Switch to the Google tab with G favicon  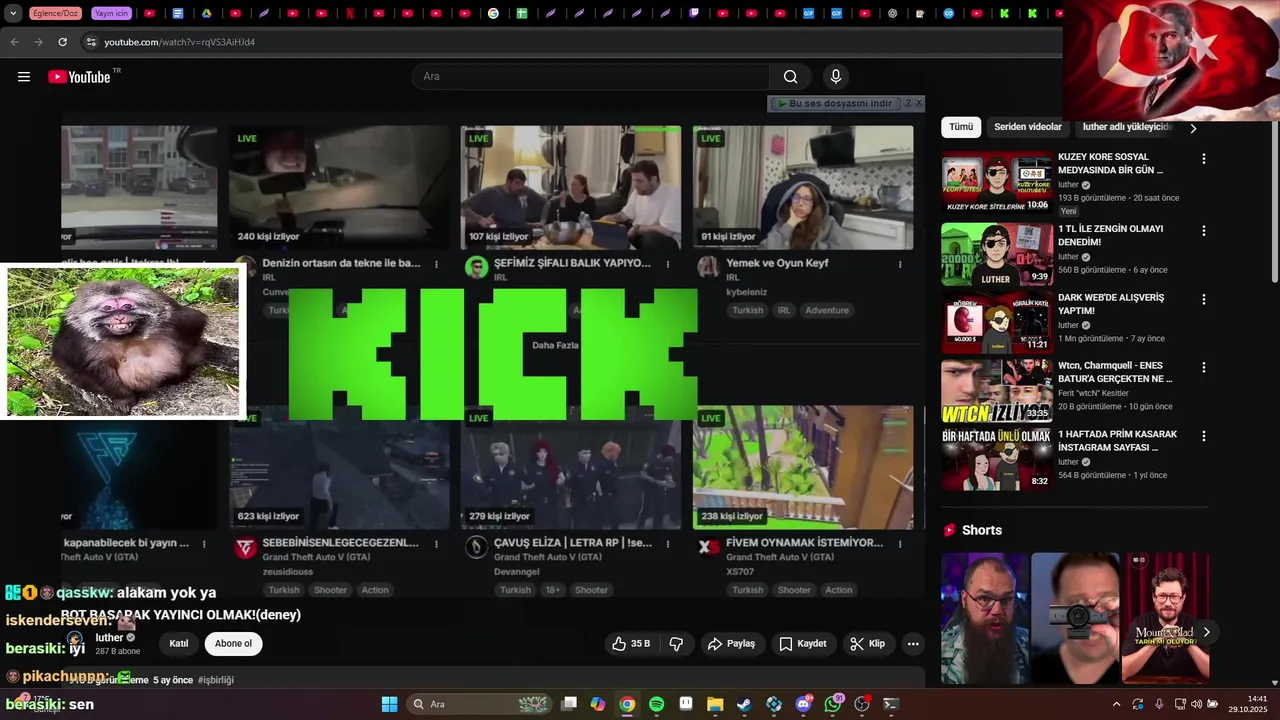(493, 14)
